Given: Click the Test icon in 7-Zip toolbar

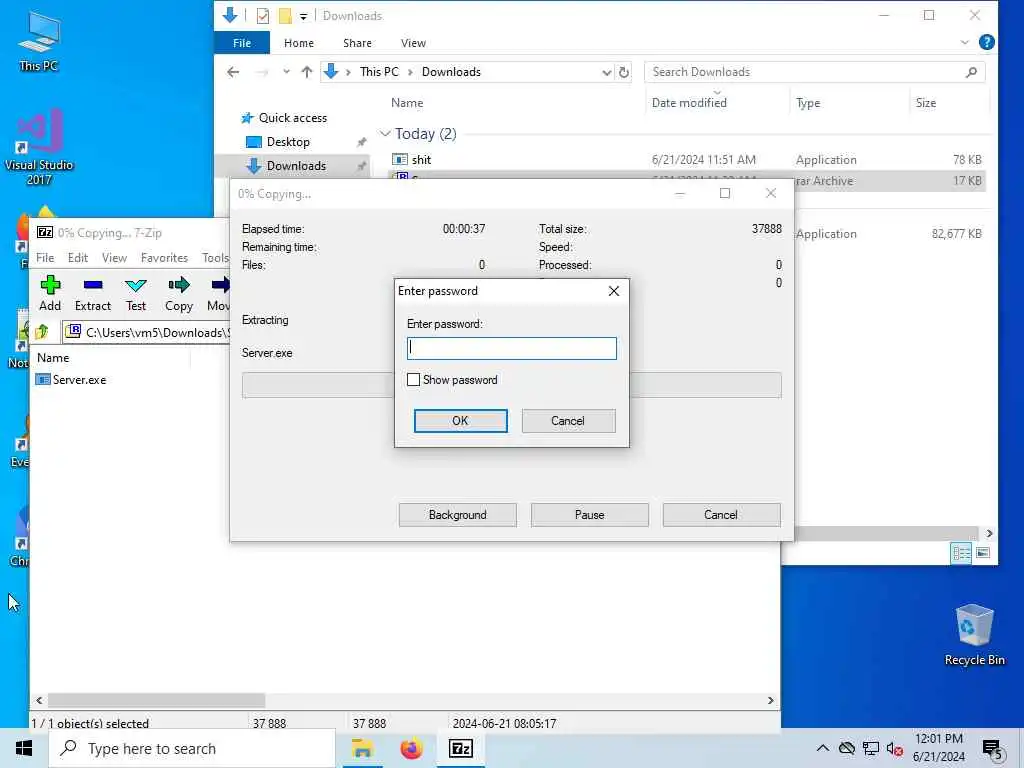Looking at the screenshot, I should pos(136,285).
